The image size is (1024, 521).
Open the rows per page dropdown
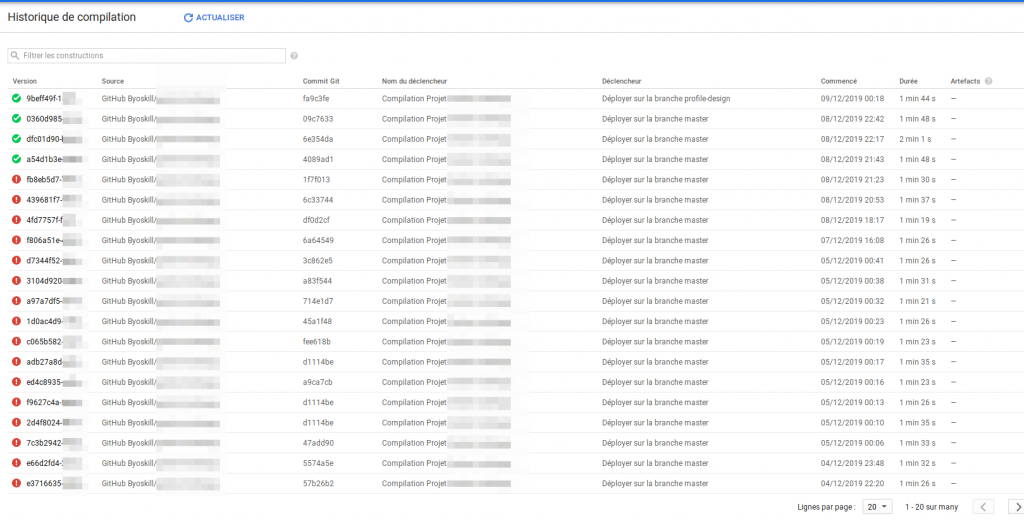coord(877,507)
